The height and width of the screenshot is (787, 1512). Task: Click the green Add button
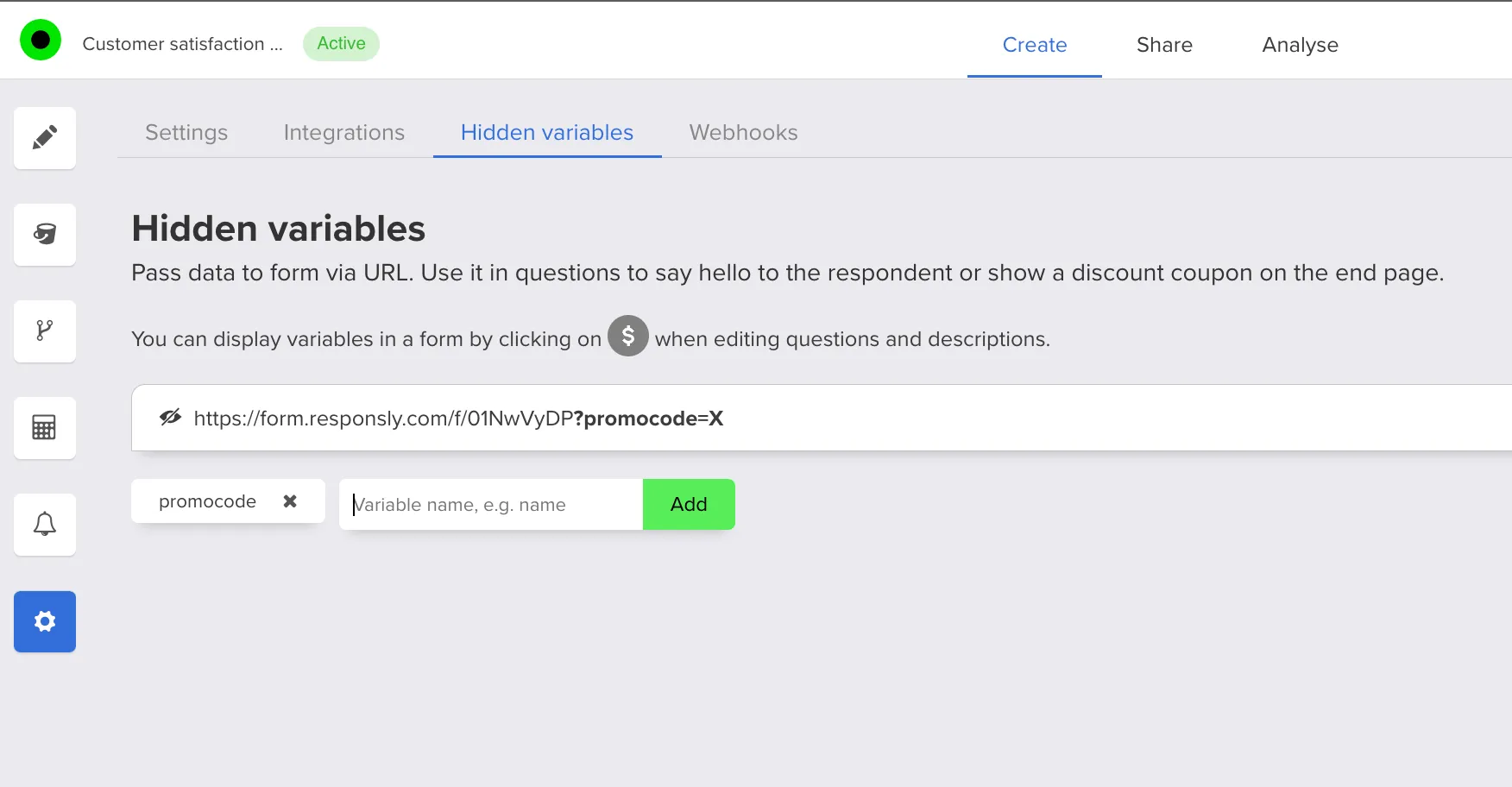coord(688,504)
